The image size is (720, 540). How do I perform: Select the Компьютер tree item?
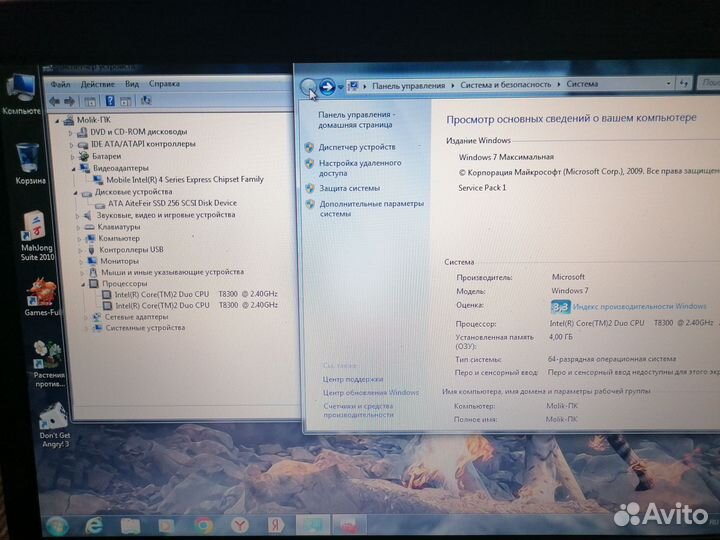119,238
